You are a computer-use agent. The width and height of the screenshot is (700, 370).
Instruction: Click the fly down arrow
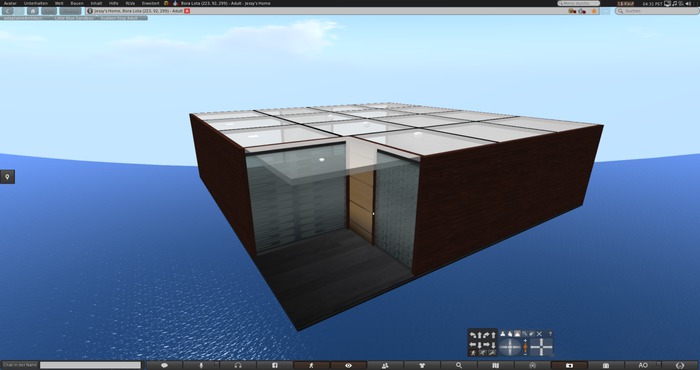tap(493, 345)
